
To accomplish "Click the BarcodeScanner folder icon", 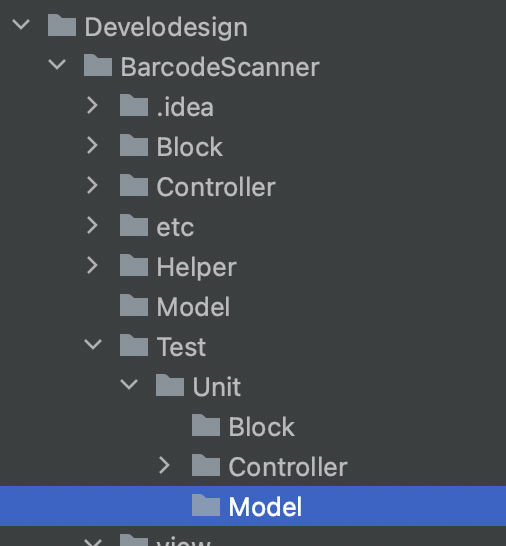I will pyautogui.click(x=98, y=65).
